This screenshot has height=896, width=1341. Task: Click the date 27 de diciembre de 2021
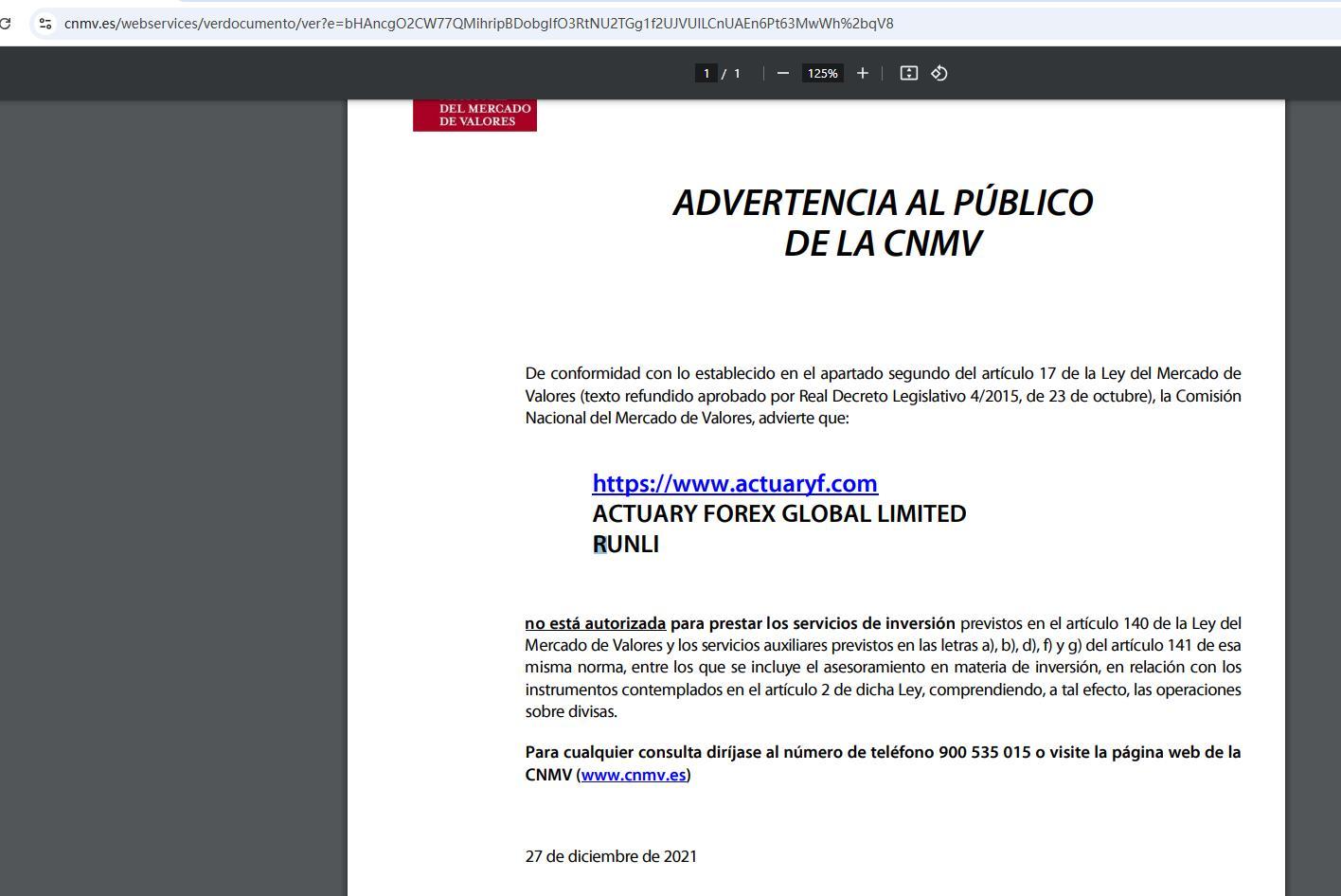(x=611, y=856)
